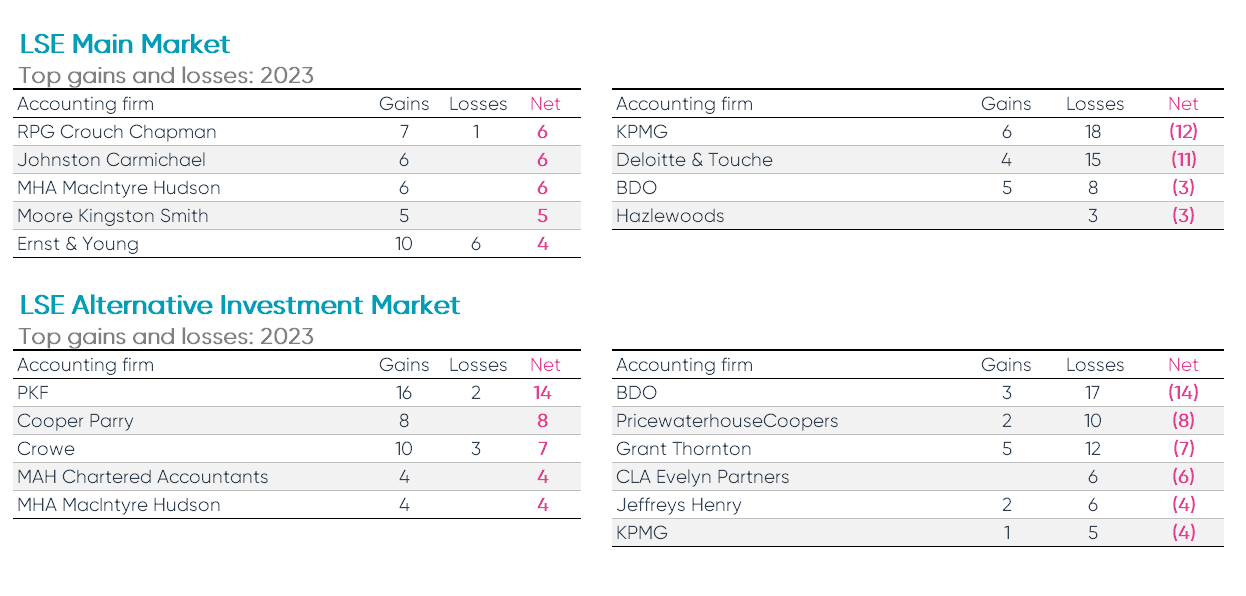
Task: Select the Deloitte & Touche row label
Action: 694,160
